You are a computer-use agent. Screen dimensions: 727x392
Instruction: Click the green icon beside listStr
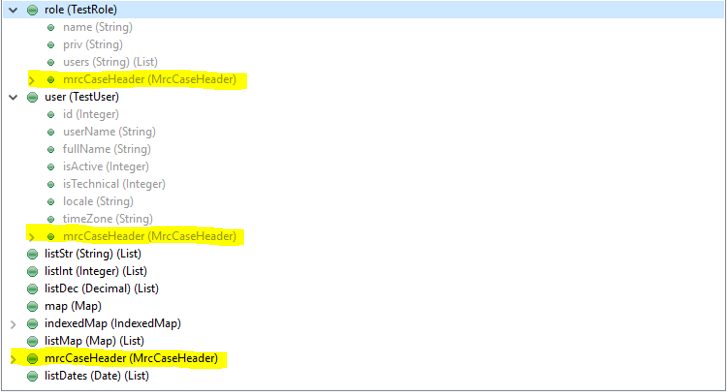(x=32, y=254)
